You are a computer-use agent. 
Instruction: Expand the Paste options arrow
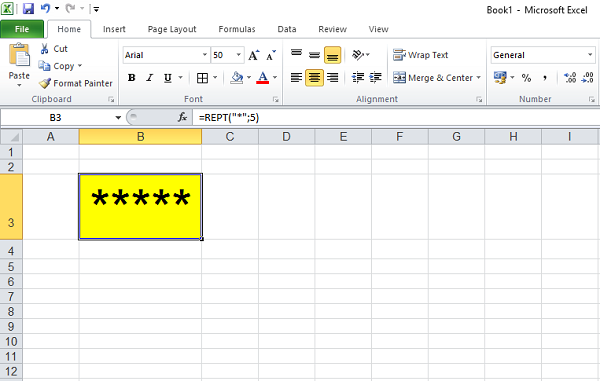click(x=19, y=85)
